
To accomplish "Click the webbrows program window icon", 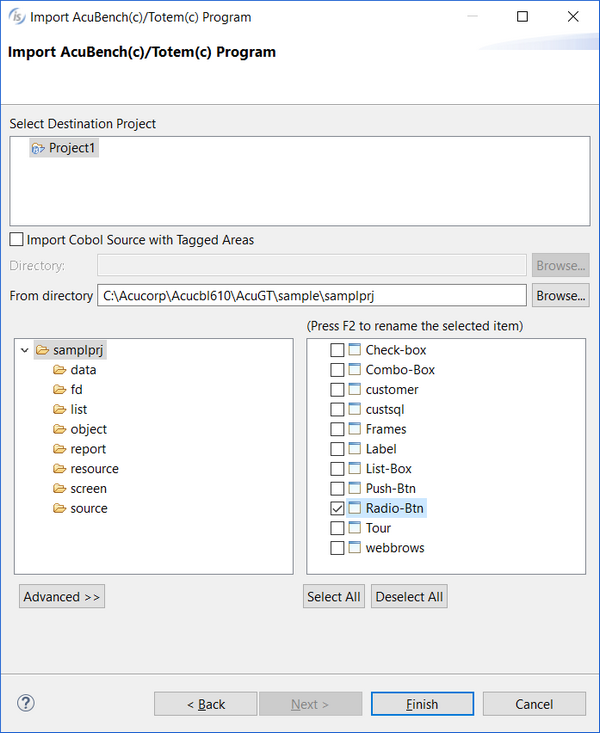I will 355,547.
